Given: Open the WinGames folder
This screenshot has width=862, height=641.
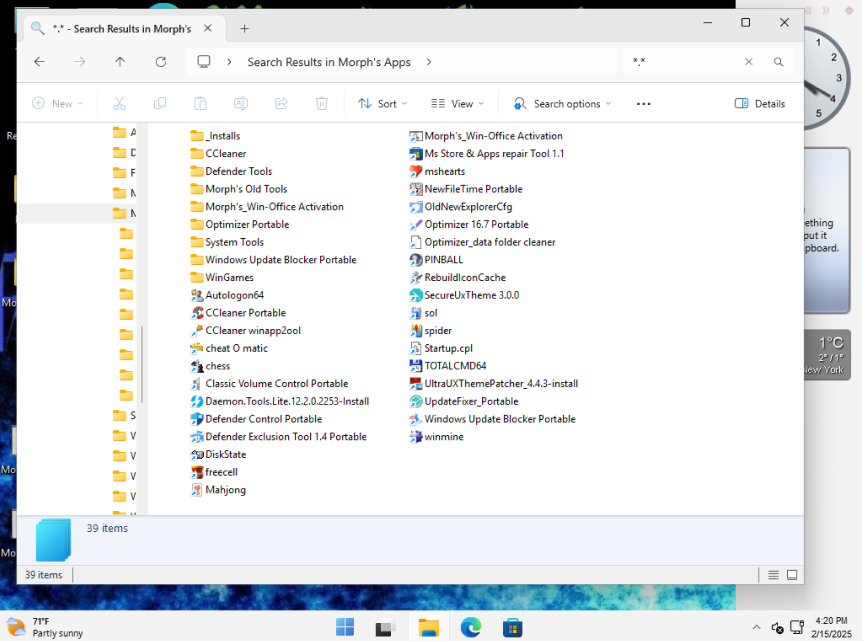Looking at the screenshot, I should point(222,278).
